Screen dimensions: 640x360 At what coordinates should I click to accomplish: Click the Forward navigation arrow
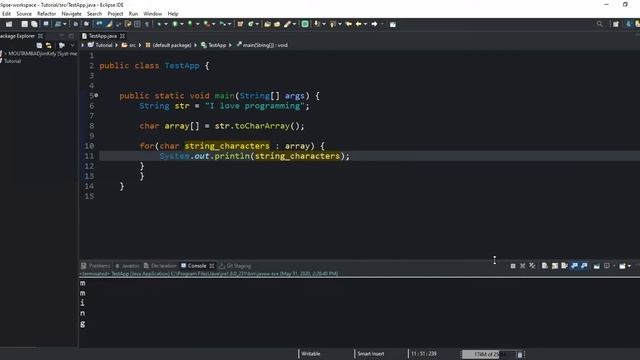(374, 24)
